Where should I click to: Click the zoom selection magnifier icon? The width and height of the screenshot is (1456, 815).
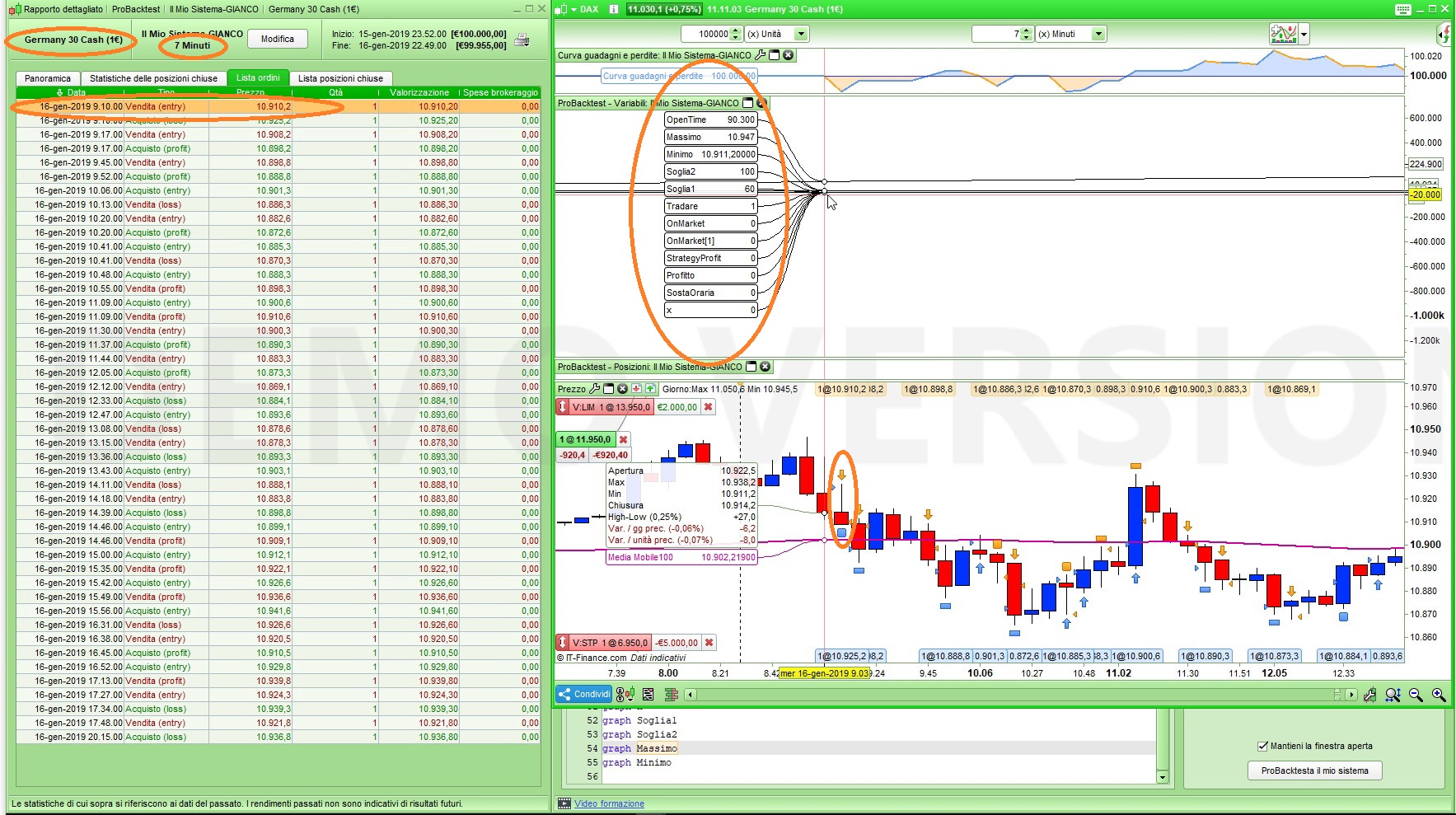pyautogui.click(x=1393, y=695)
